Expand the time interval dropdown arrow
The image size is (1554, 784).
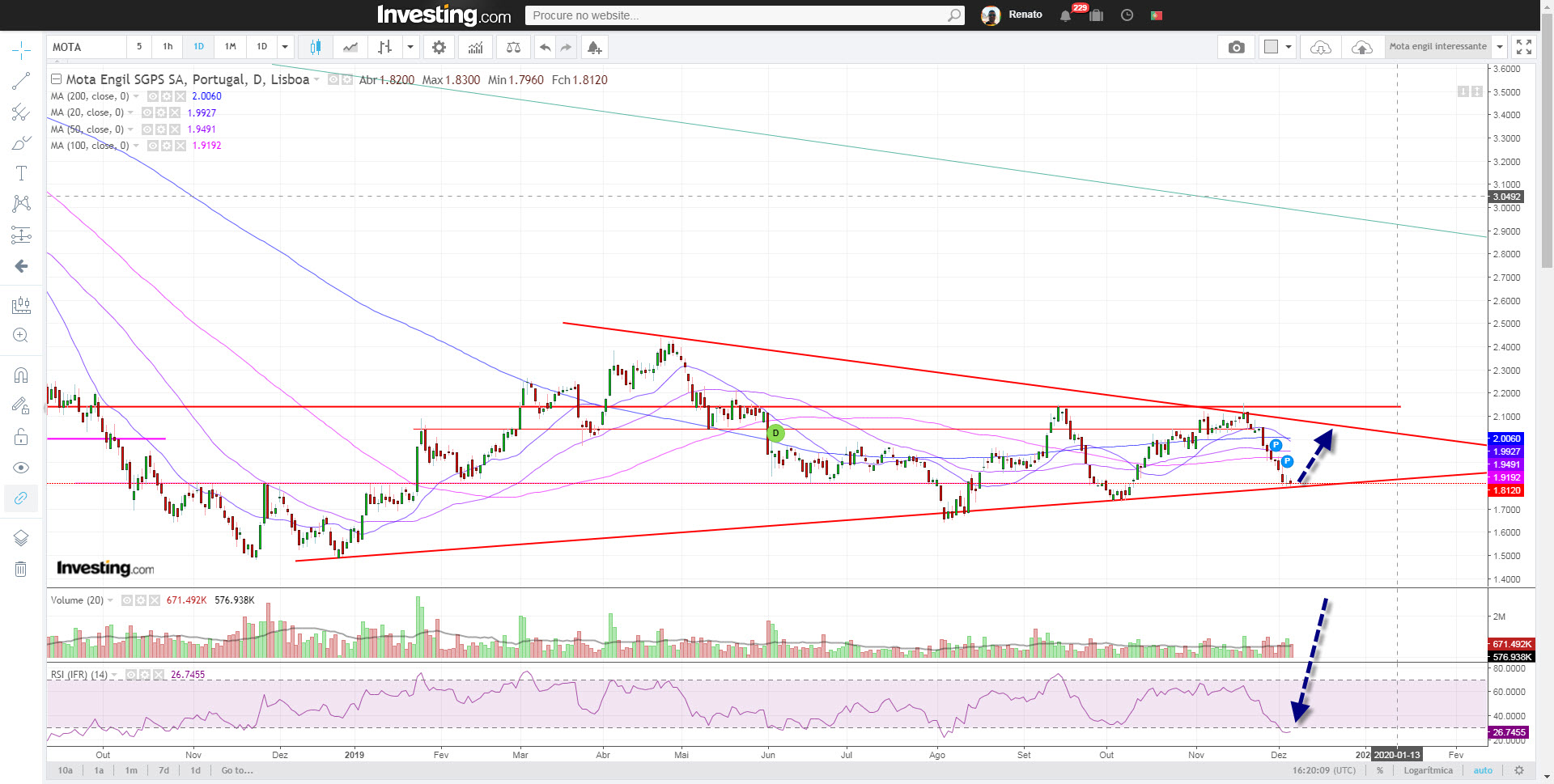[x=285, y=47]
